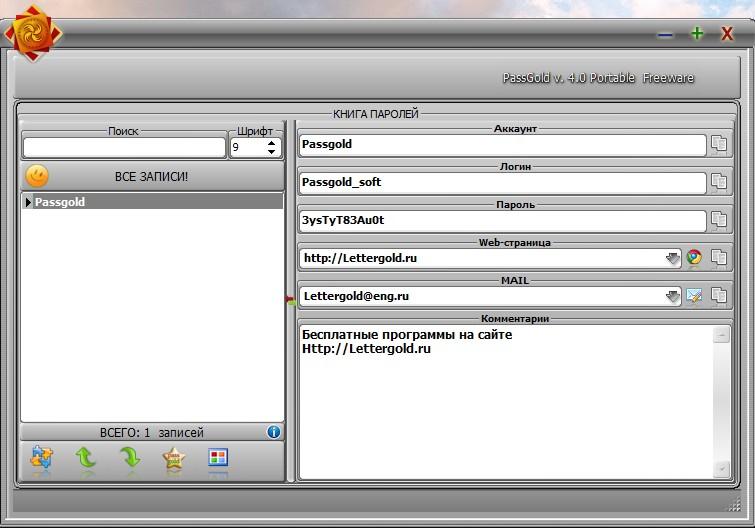Viewport: 755px width, 528px height.
Task: Increase the Шрифт font size
Action: click(x=272, y=143)
